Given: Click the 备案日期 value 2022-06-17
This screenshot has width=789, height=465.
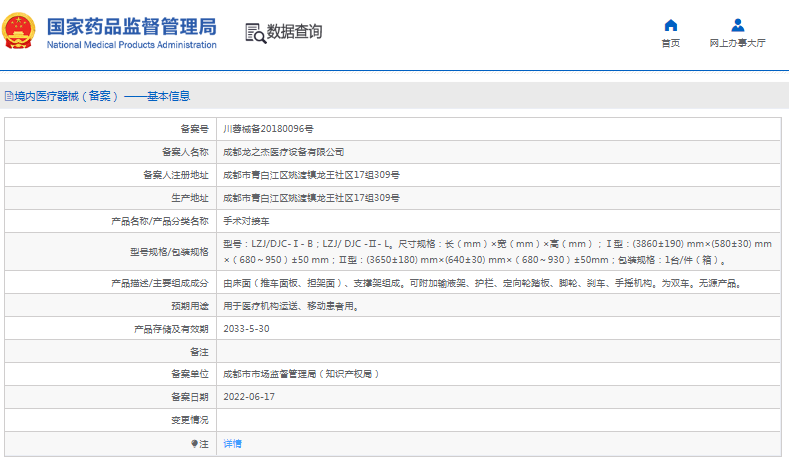Looking at the screenshot, I should pos(248,397).
